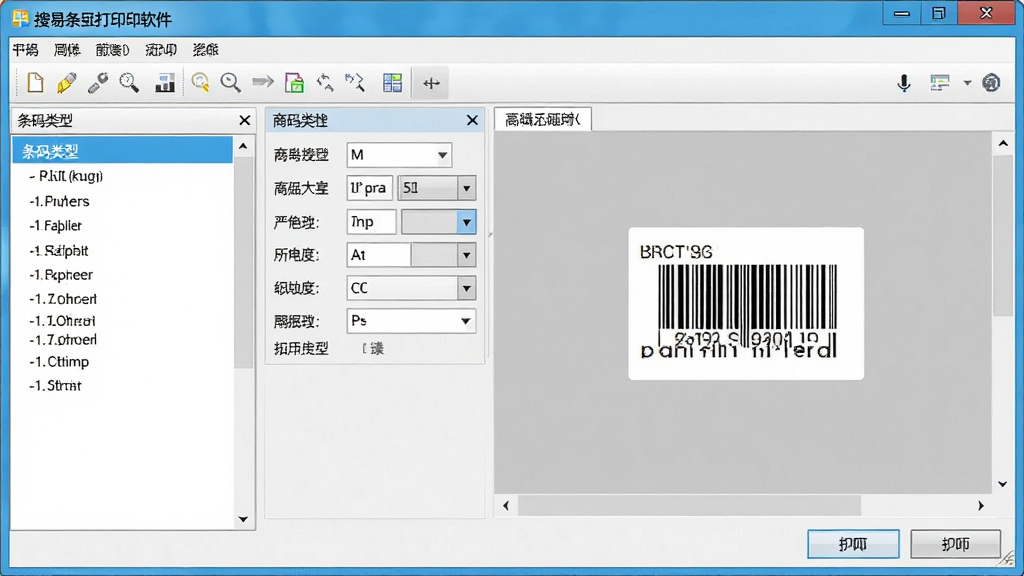The width and height of the screenshot is (1024, 576).
Task: Open the third menu ending with D
Action: coord(112,50)
